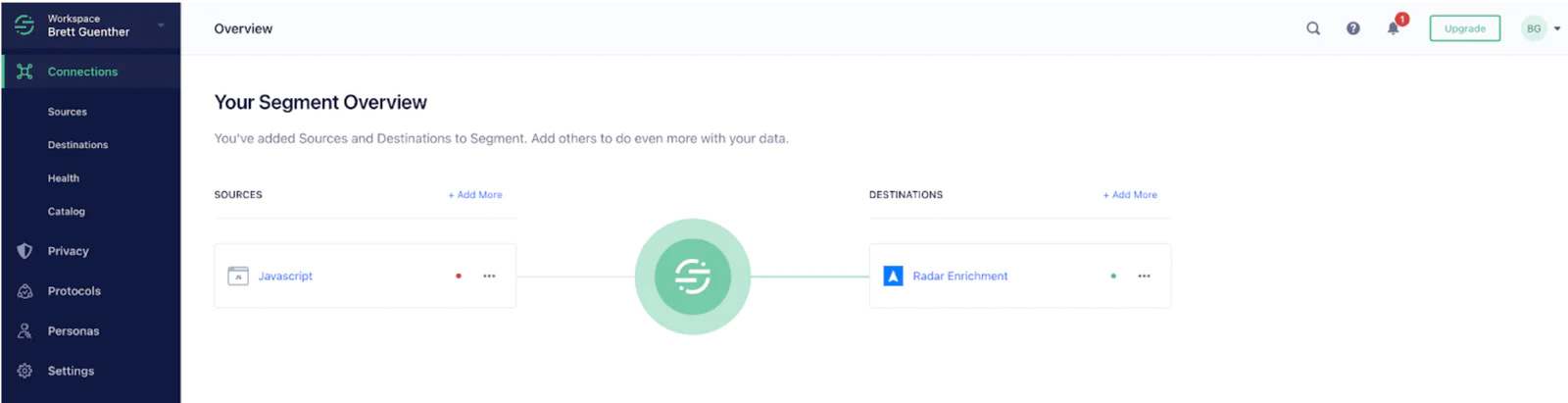1568x403 pixels.
Task: Open the Protocols section
Action: (x=74, y=291)
